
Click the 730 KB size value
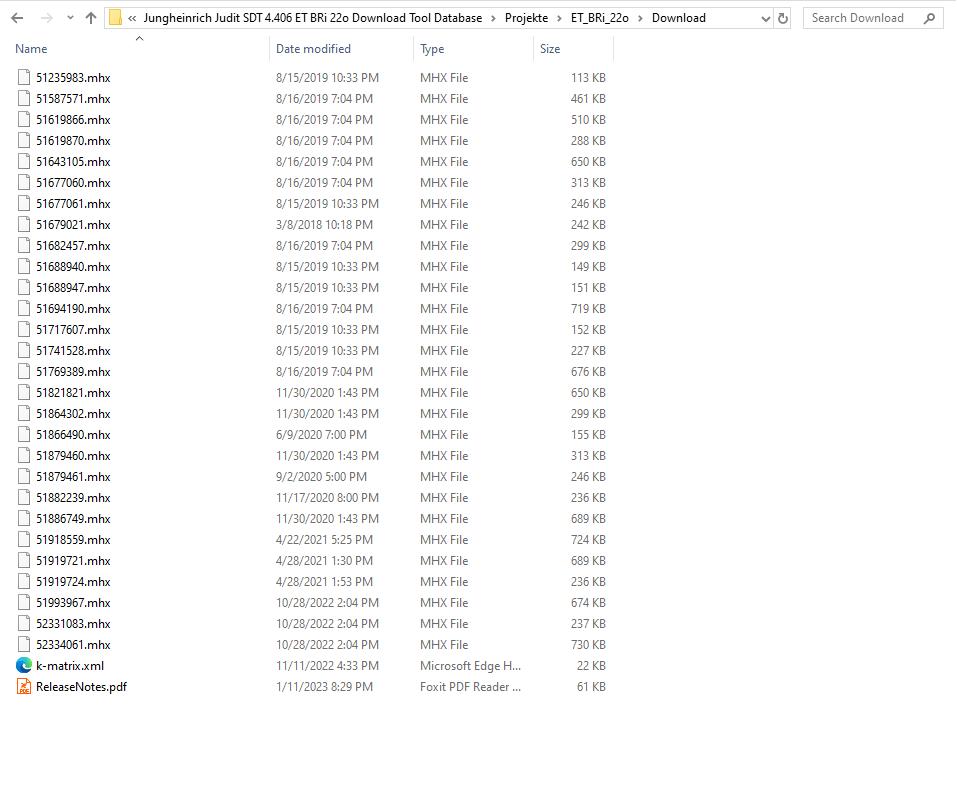[x=588, y=645]
